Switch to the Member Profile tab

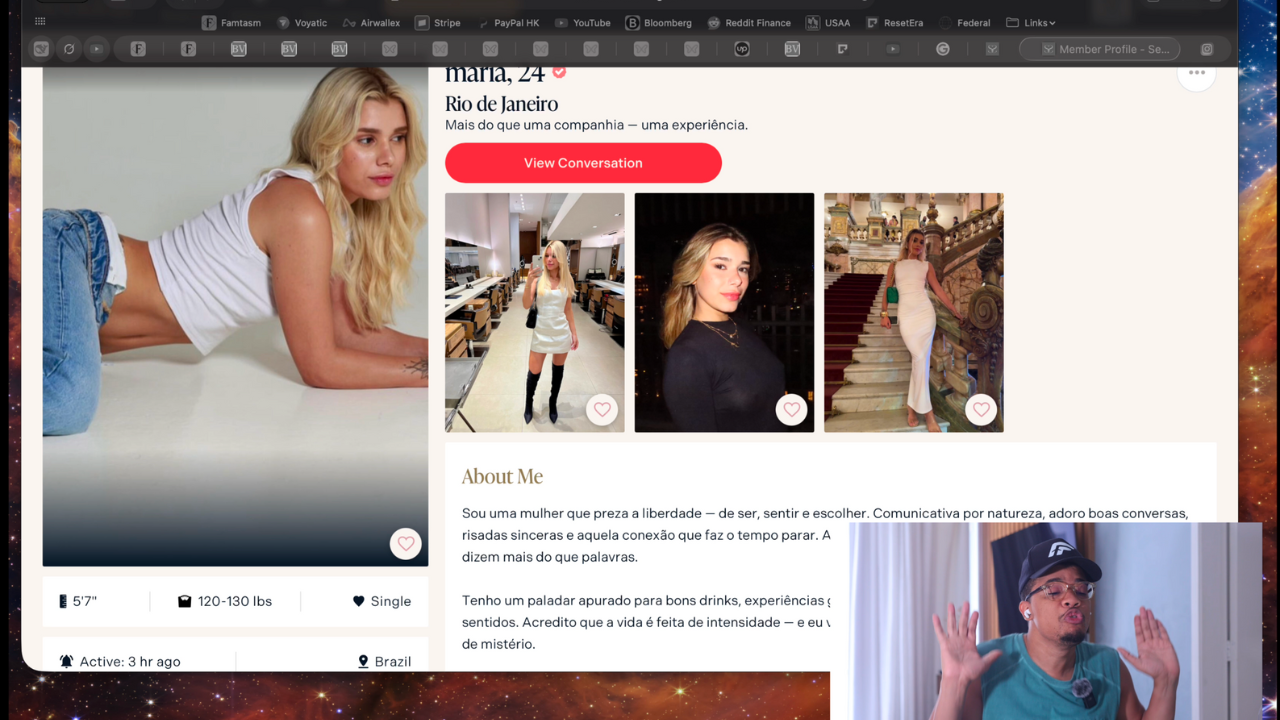pyautogui.click(x=1100, y=49)
